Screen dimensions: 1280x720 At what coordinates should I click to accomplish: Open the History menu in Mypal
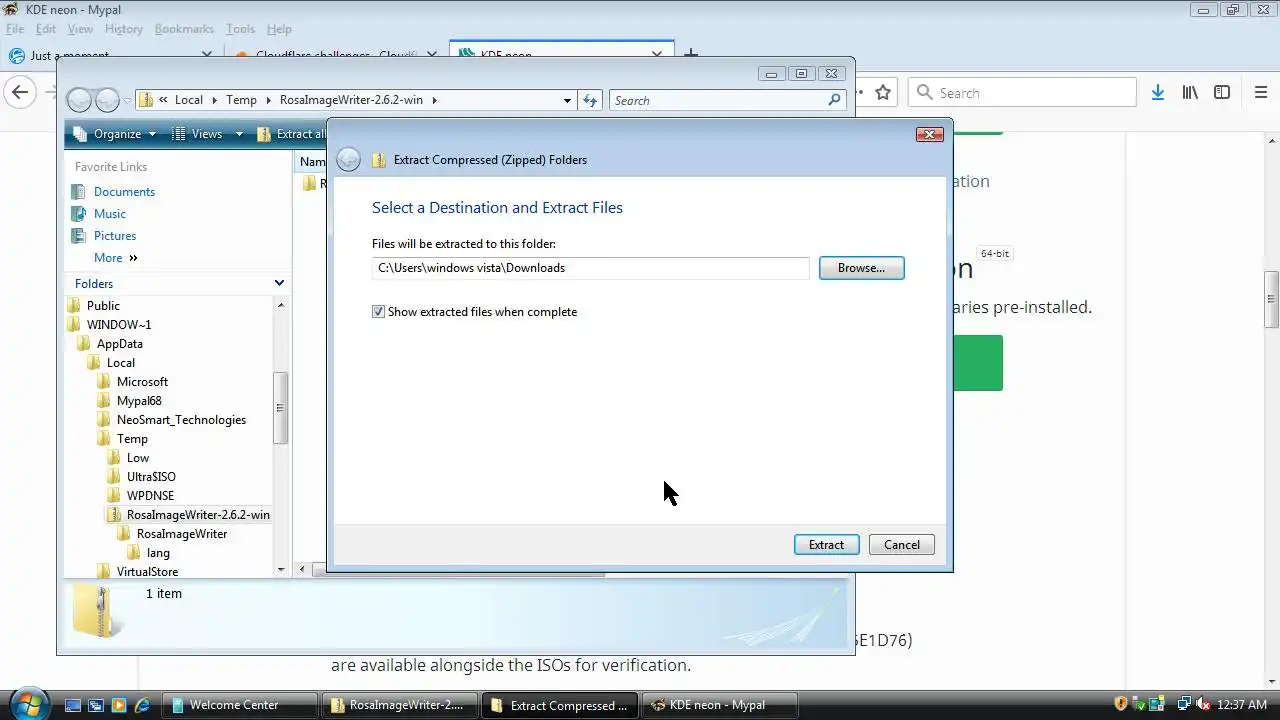point(124,29)
